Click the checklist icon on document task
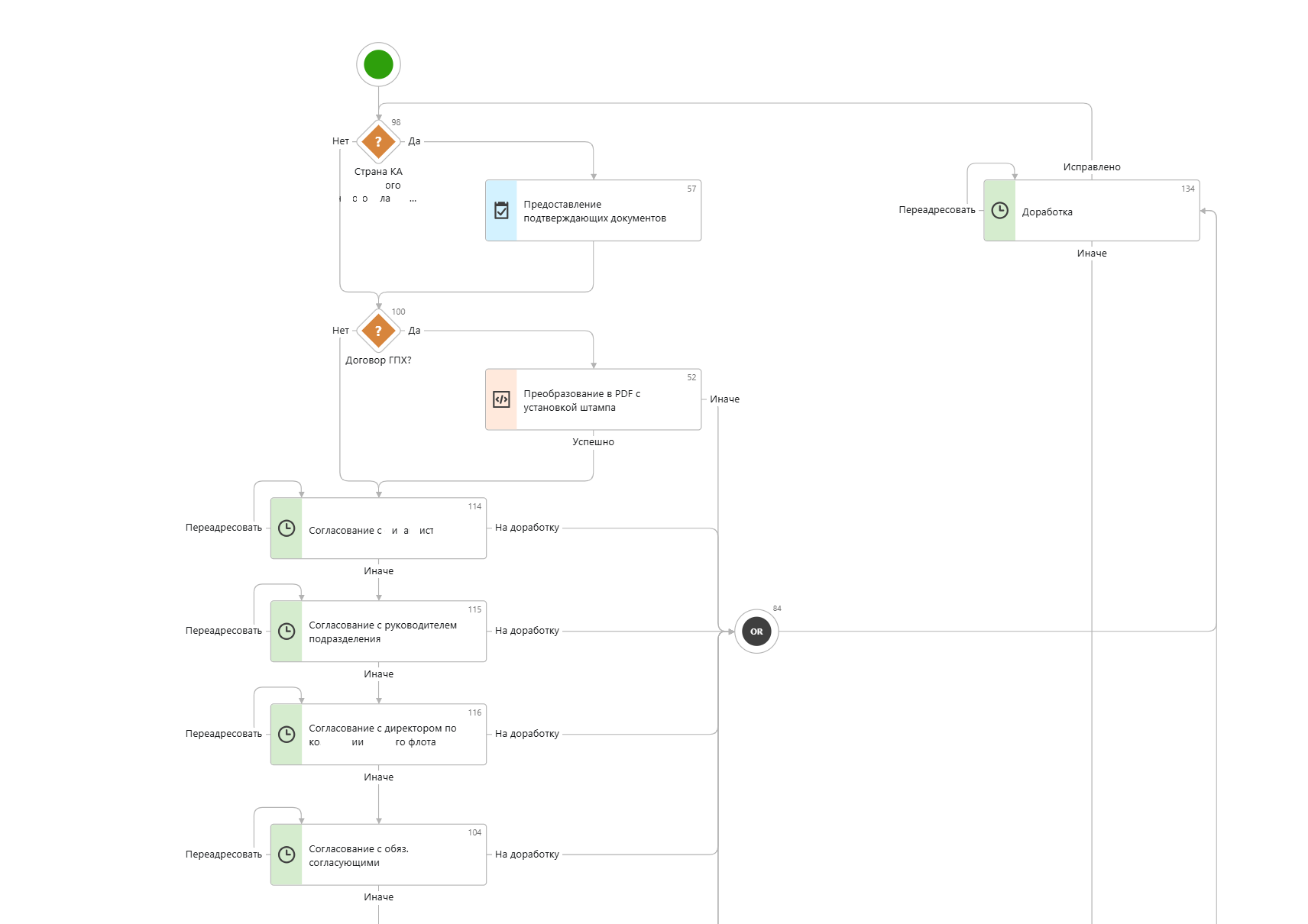 click(x=501, y=211)
